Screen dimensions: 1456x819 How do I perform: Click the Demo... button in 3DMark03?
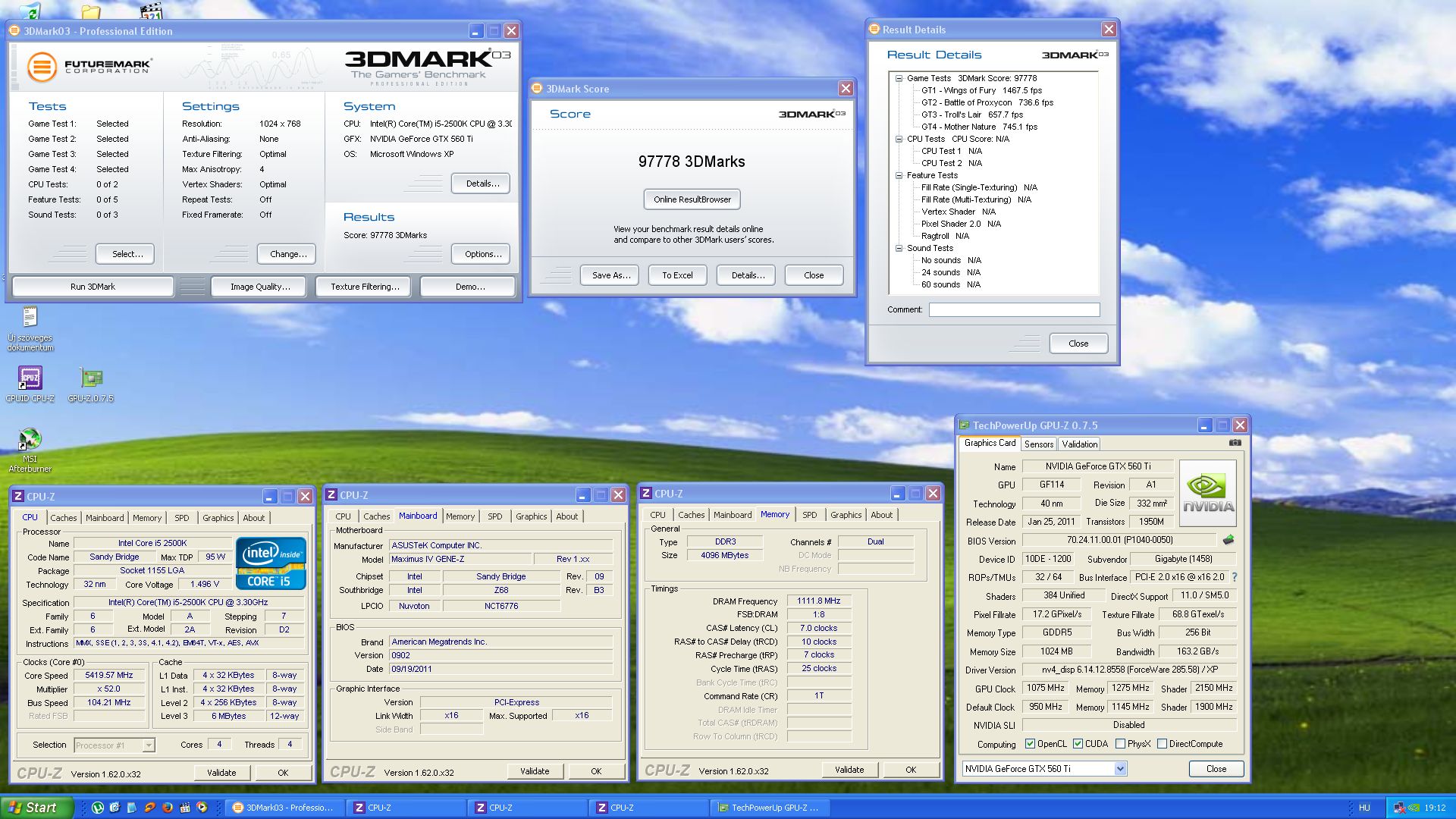[469, 287]
